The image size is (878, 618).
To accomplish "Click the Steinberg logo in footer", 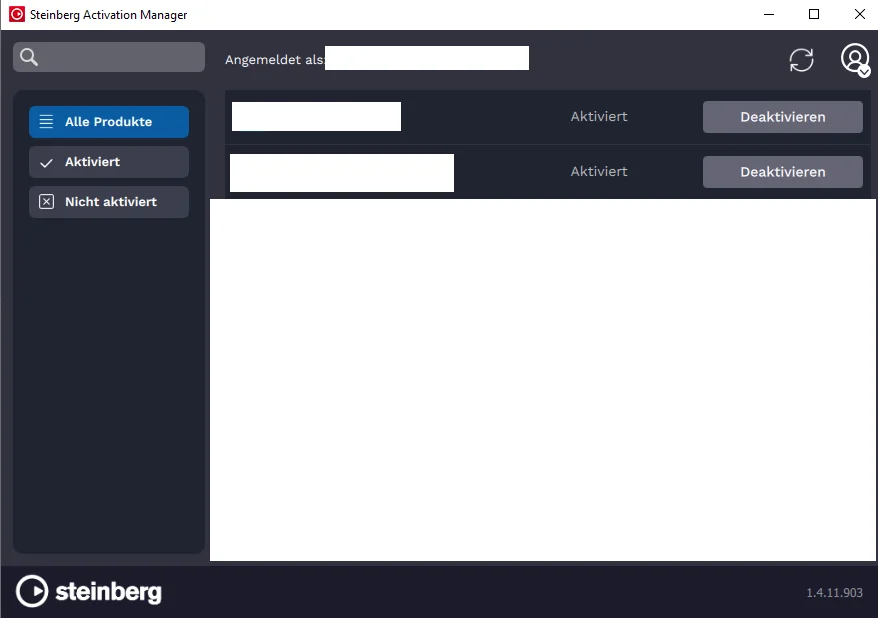I will [x=88, y=591].
